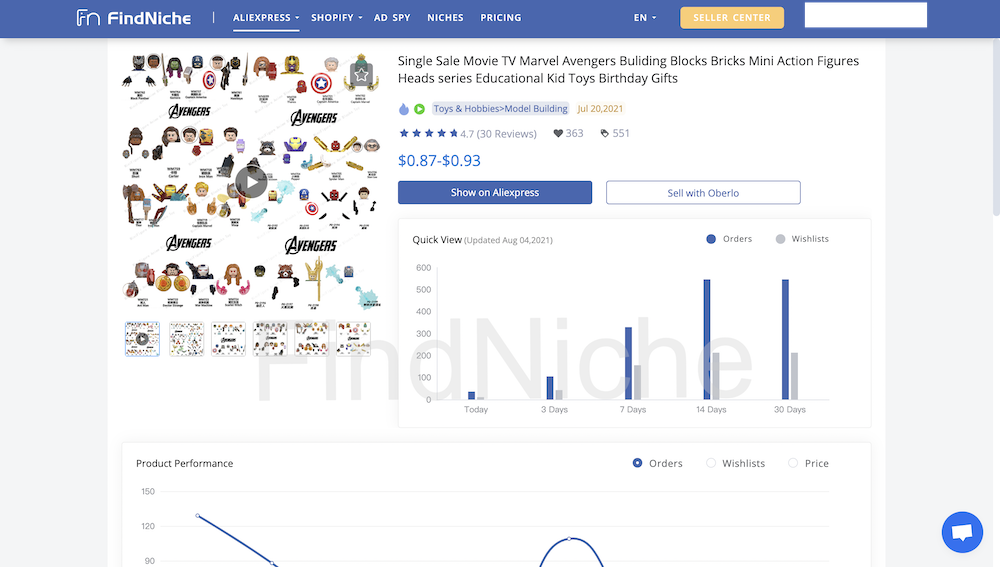Click the SELLER CENTER button

(732, 17)
